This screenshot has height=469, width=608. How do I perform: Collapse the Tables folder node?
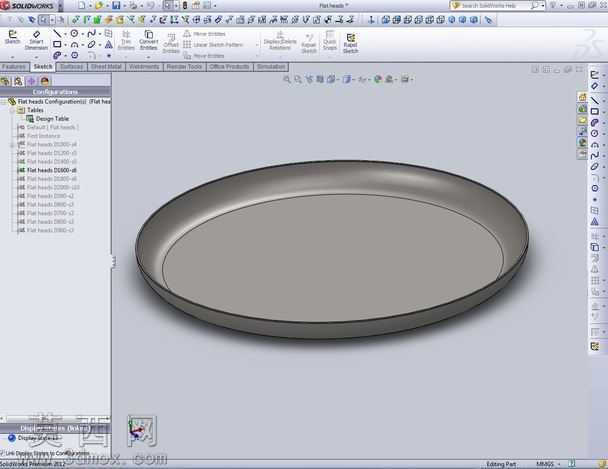(x=12, y=110)
